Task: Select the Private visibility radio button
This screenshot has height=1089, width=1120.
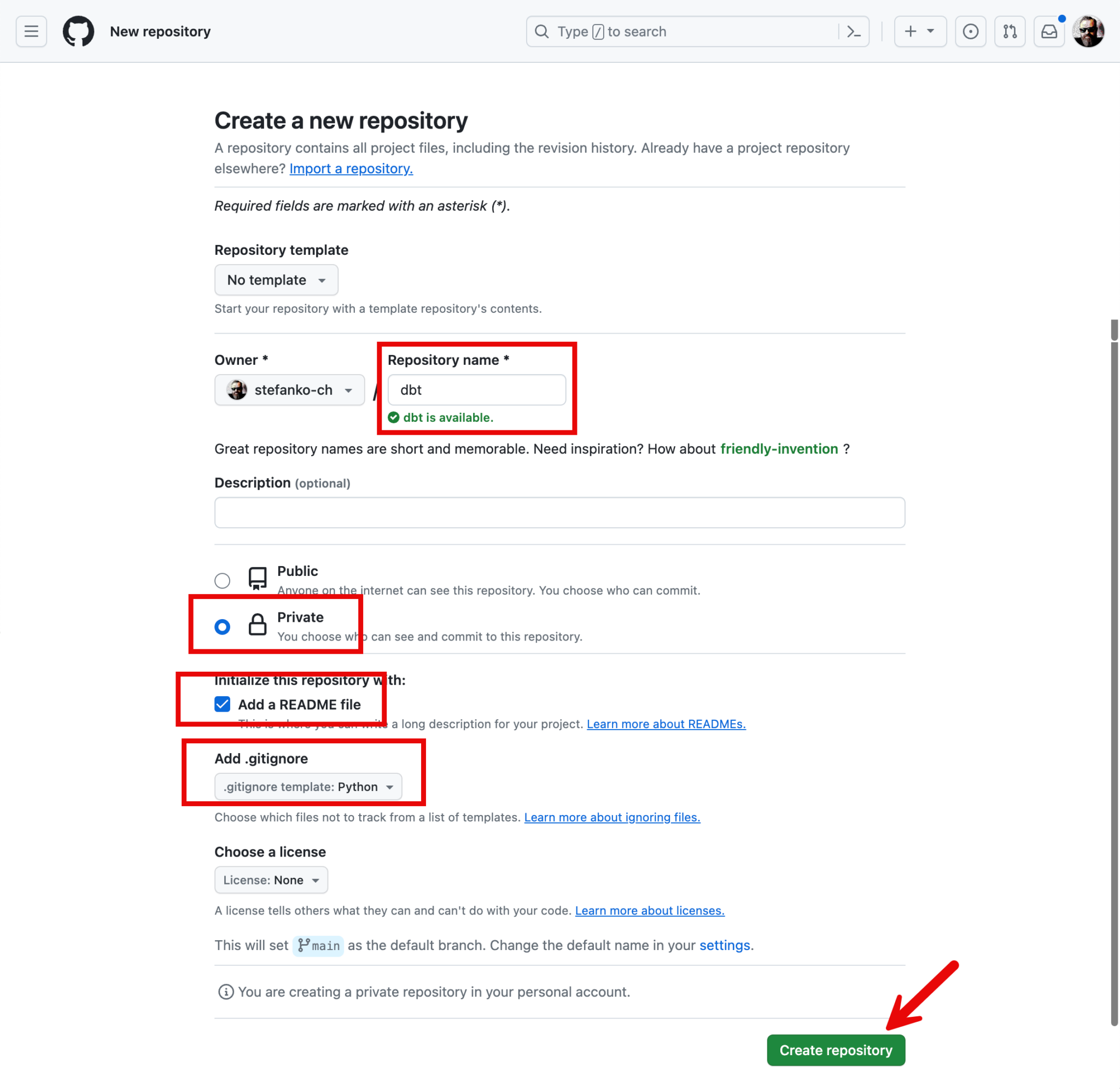Action: (223, 627)
